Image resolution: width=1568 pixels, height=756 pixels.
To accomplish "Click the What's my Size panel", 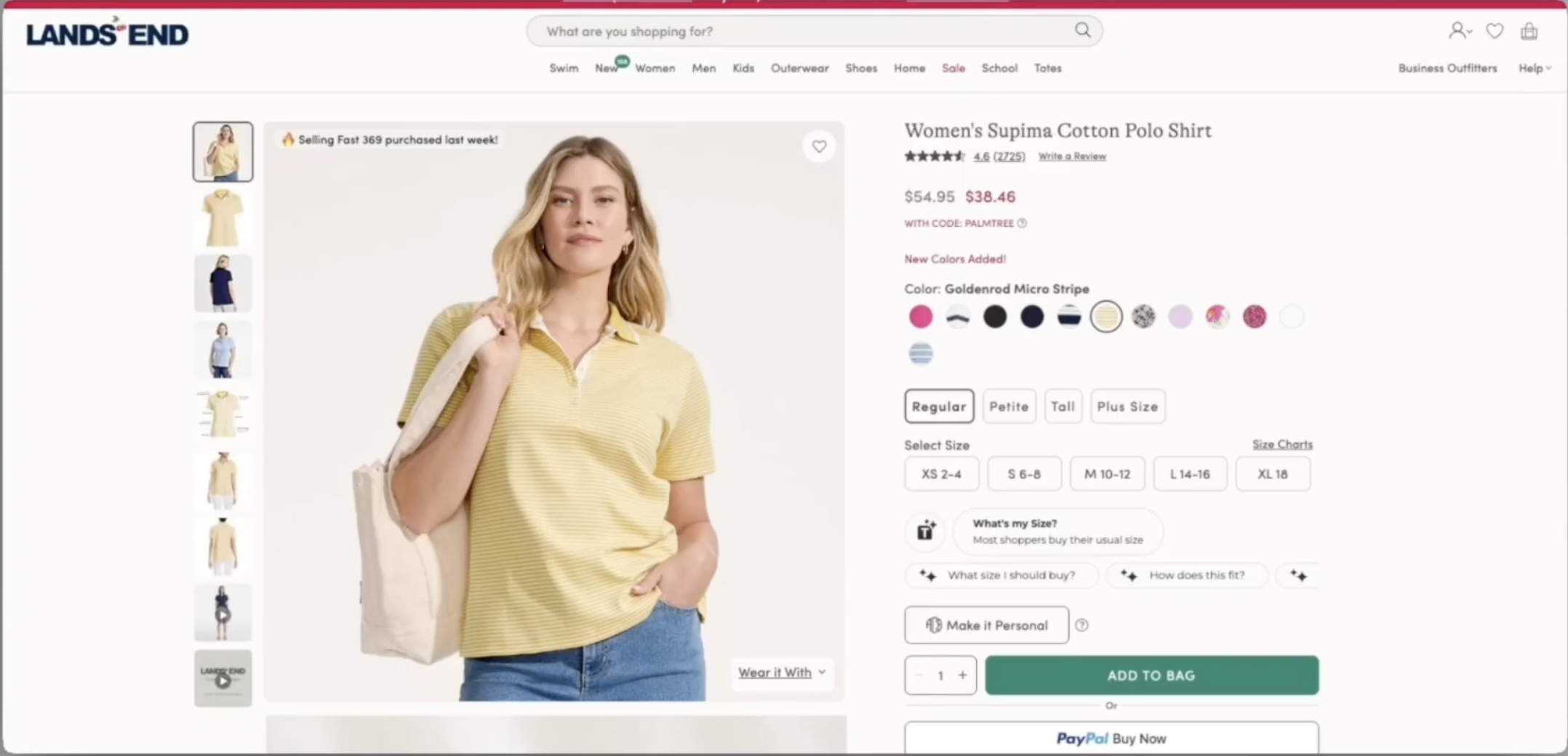I will click(1057, 531).
